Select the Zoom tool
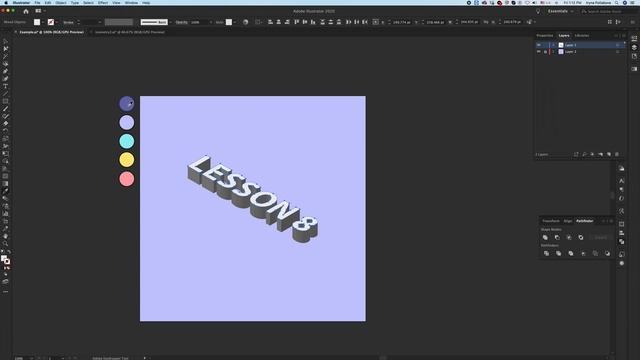Viewport: 640px width, 360px height. [5, 244]
